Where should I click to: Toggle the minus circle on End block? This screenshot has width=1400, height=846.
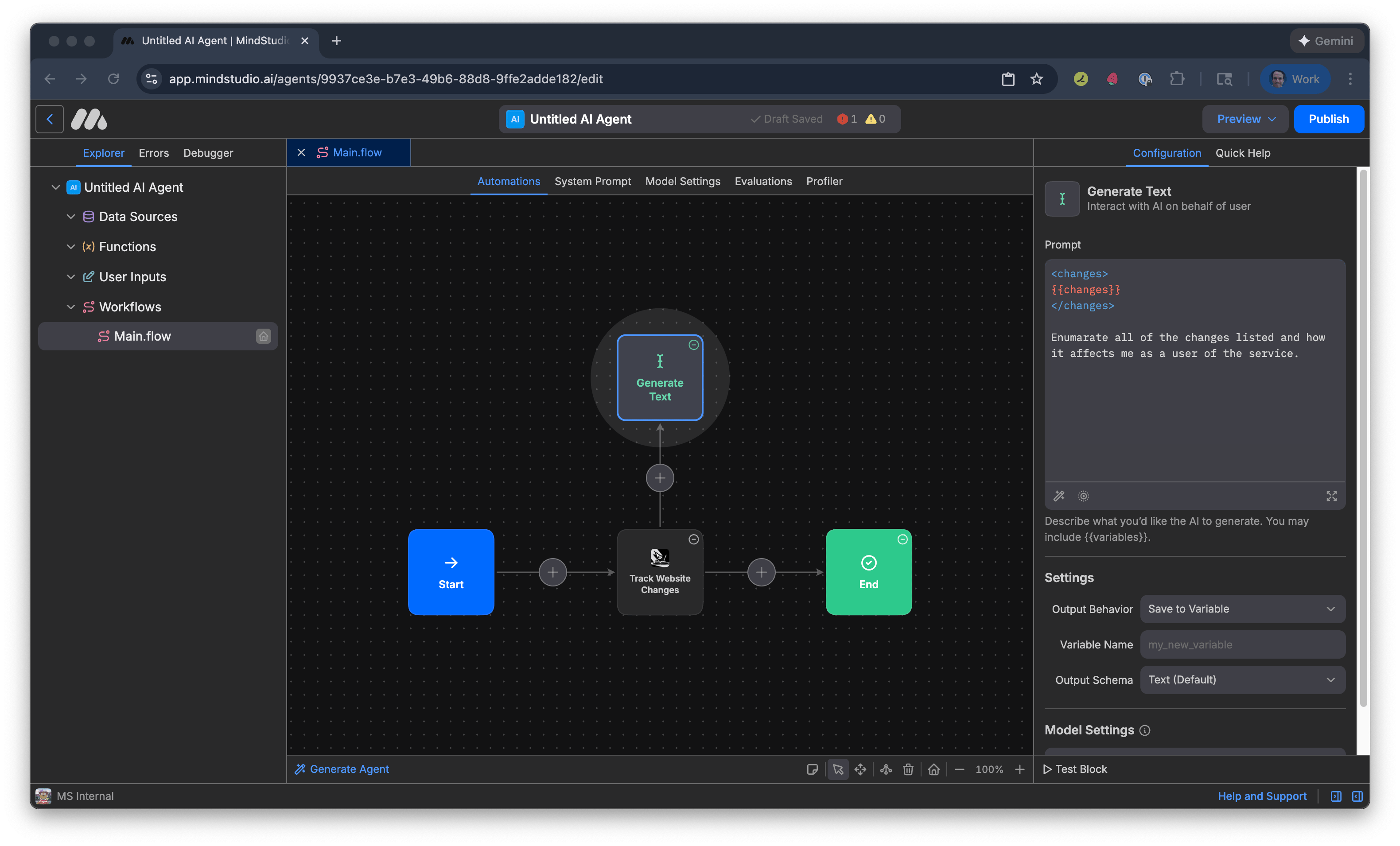point(902,539)
